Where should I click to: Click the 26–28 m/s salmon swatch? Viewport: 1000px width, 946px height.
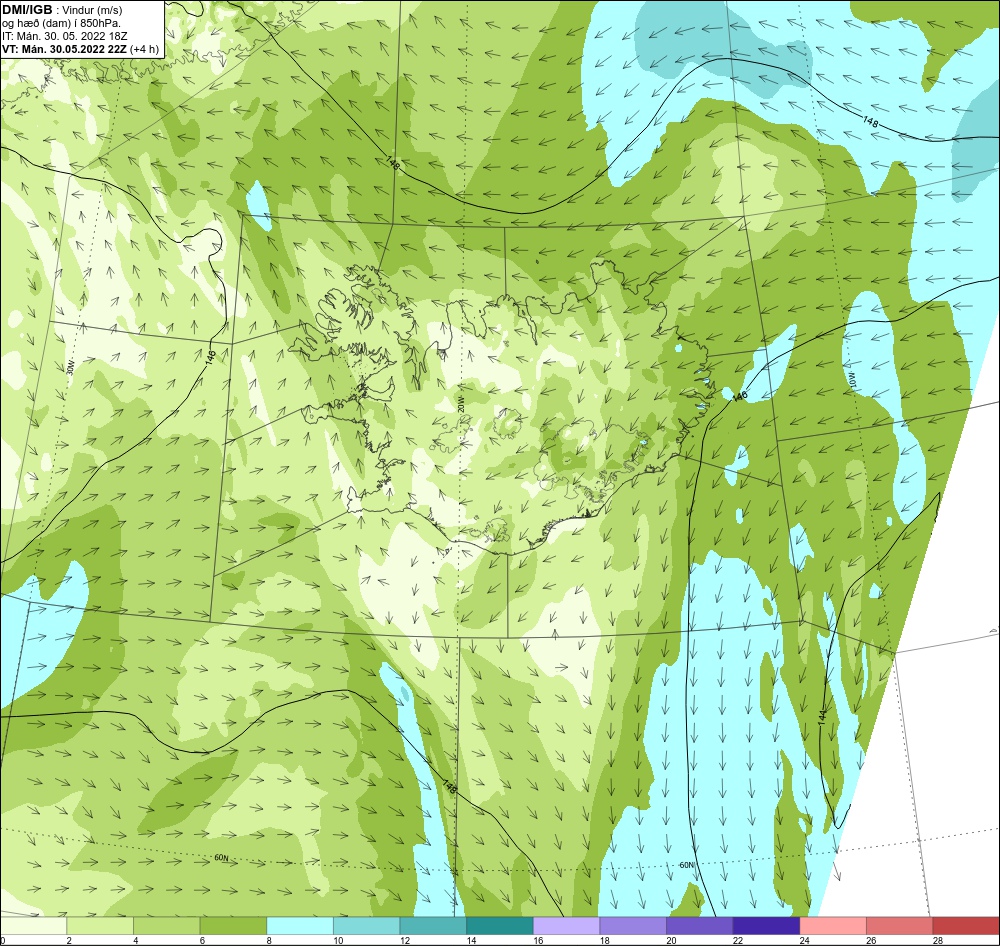click(899, 926)
